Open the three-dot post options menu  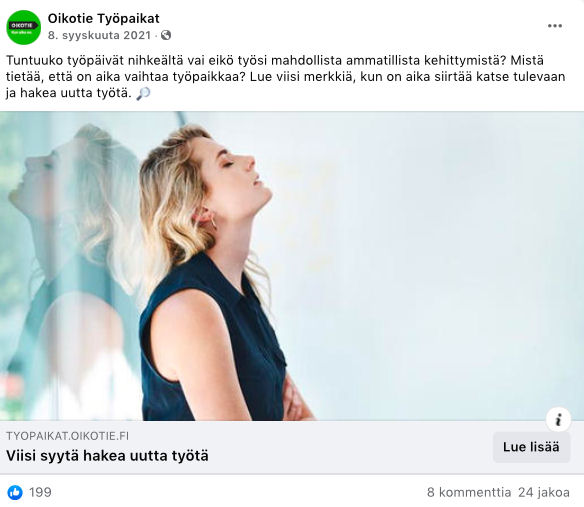555,26
